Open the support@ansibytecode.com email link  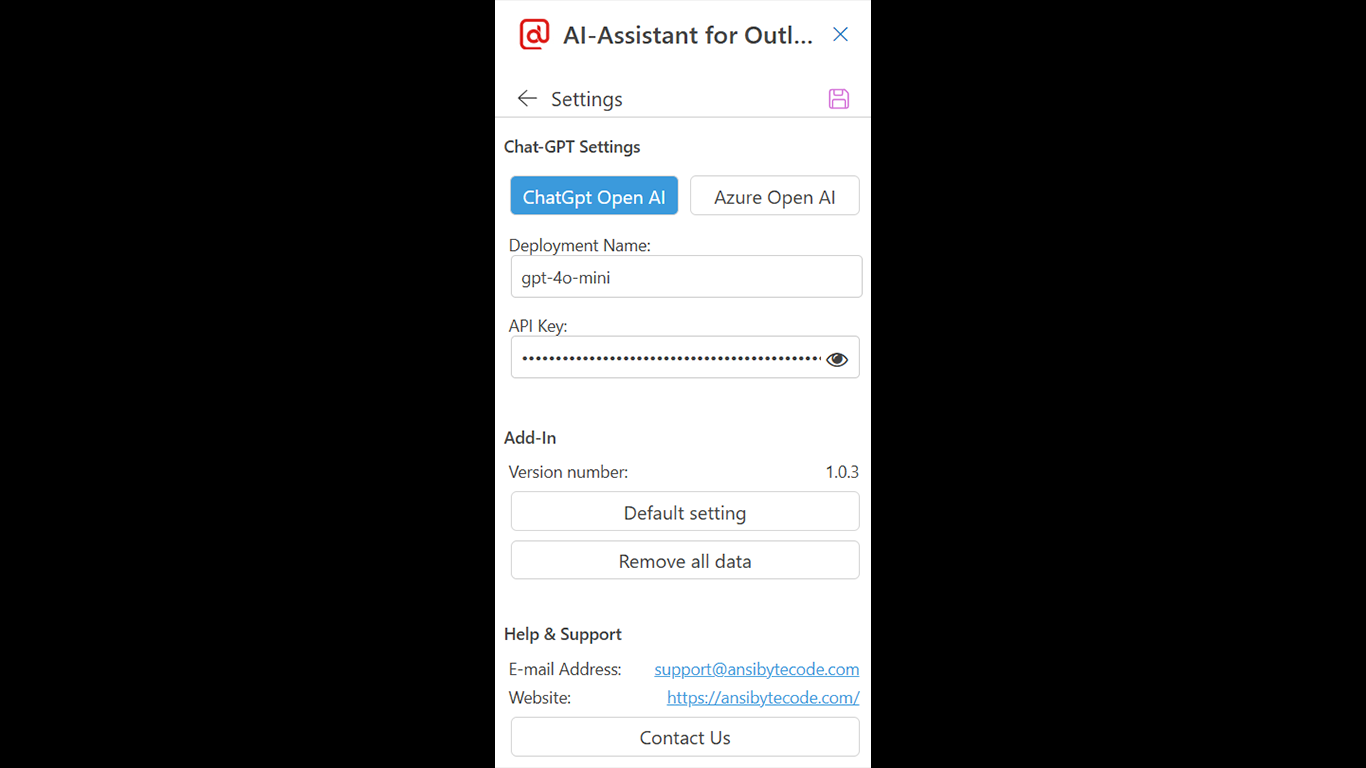757,669
